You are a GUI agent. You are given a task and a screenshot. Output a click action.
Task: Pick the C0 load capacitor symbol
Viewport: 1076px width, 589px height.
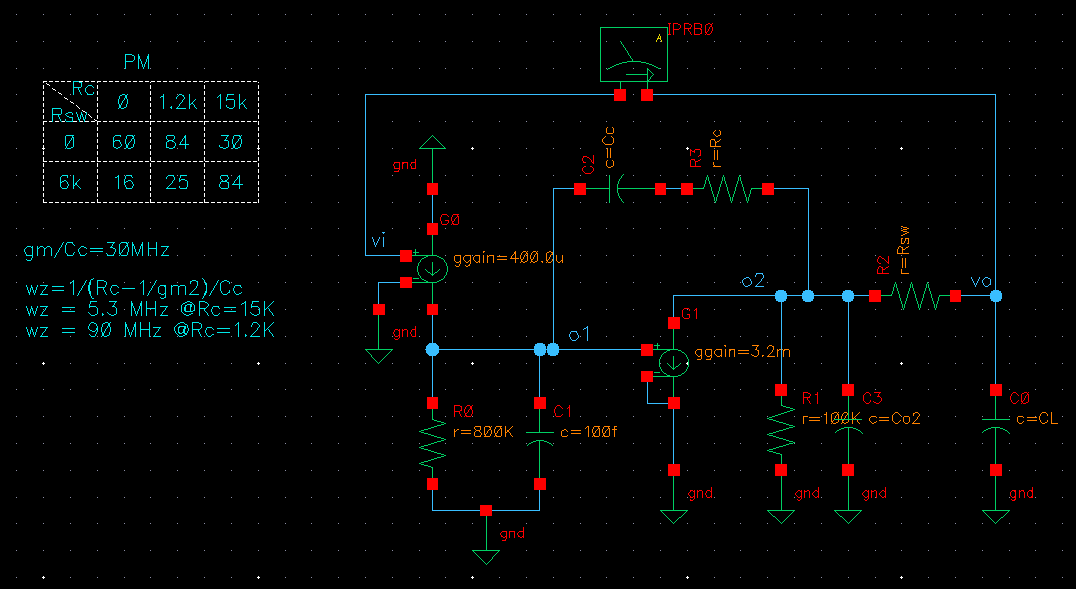click(x=996, y=428)
